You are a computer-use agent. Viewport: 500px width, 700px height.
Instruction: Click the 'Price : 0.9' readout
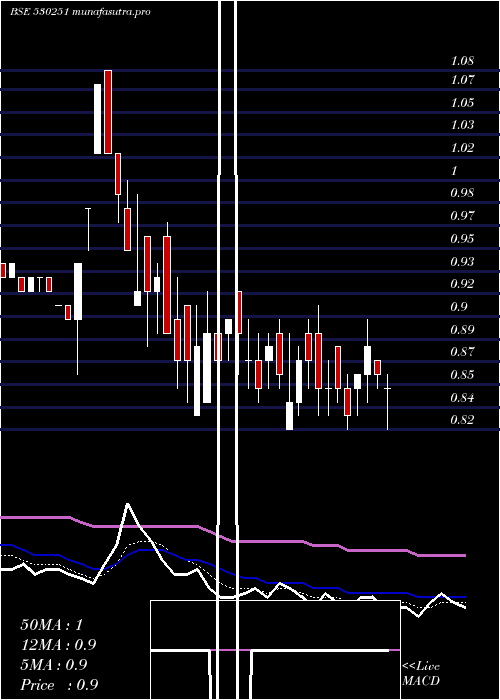[59, 685]
